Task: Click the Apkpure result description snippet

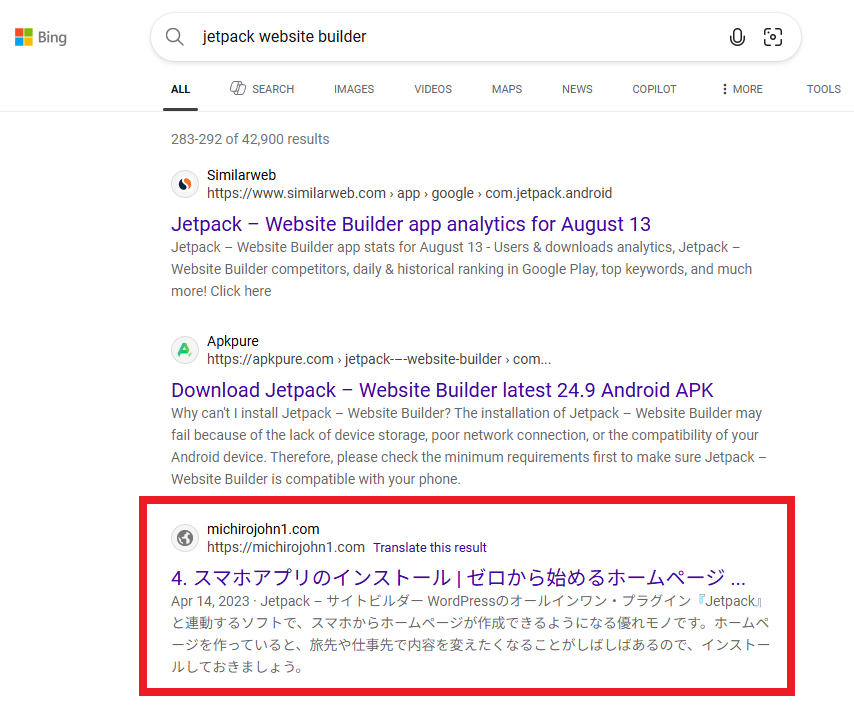Action: [468, 446]
